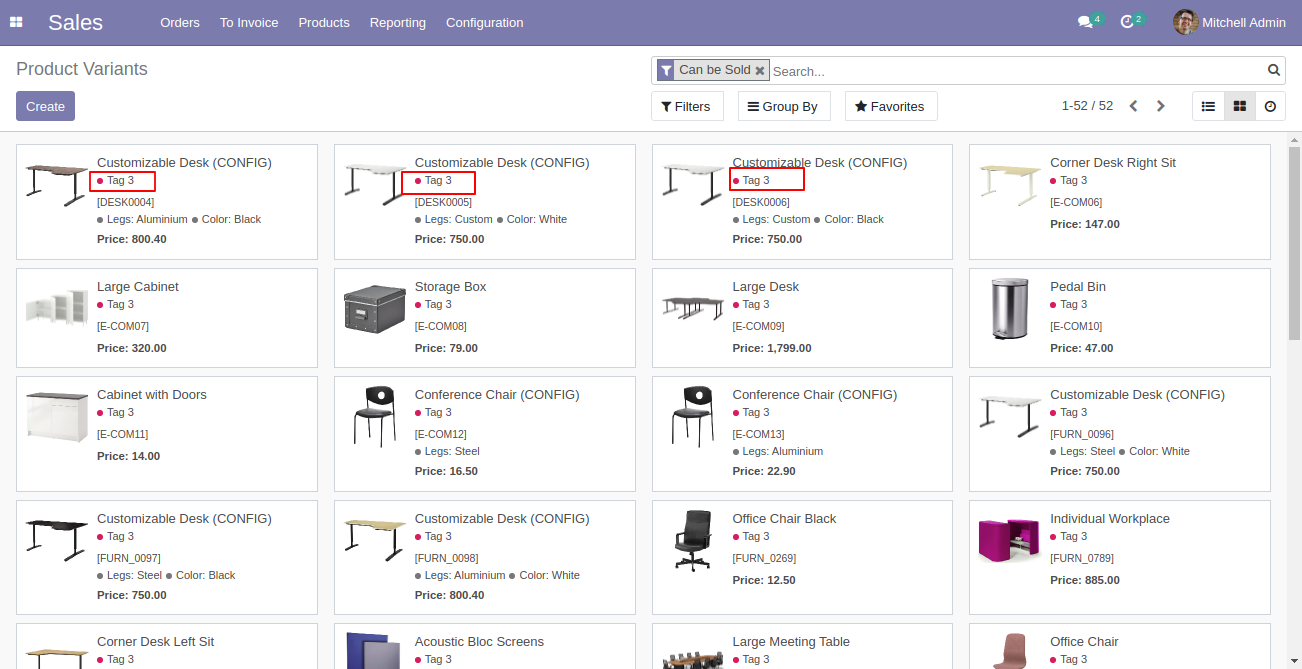The width and height of the screenshot is (1302, 669).
Task: Open the To Invoice menu
Action: click(249, 22)
